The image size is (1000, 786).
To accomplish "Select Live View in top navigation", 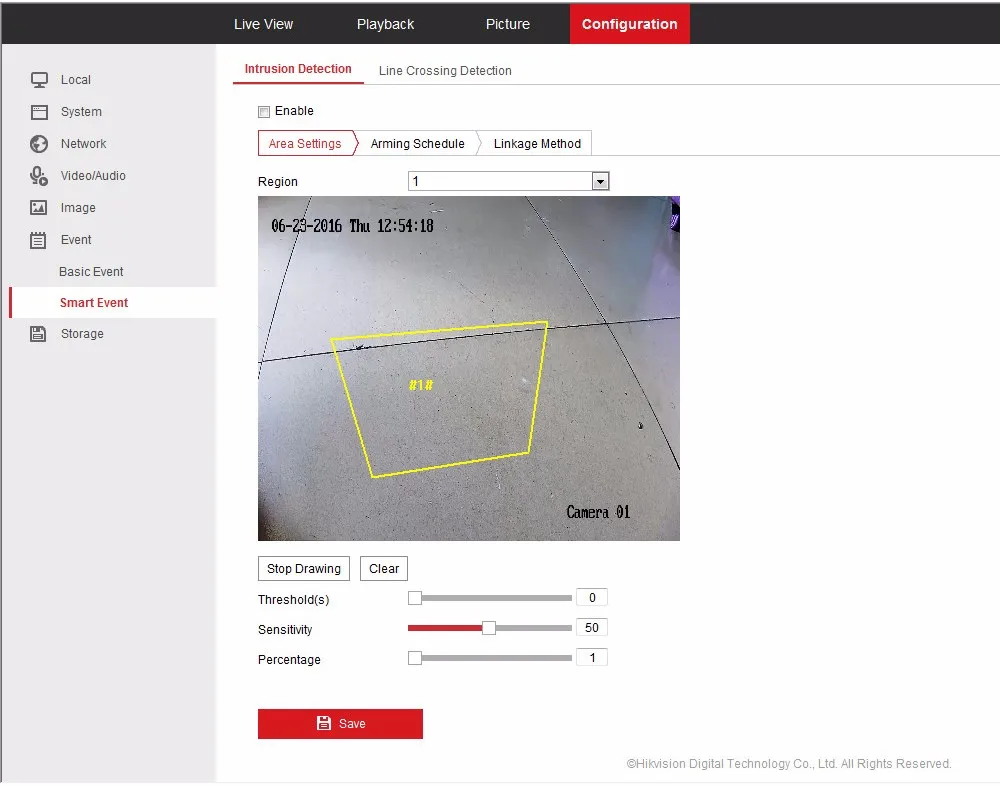I will [x=264, y=24].
